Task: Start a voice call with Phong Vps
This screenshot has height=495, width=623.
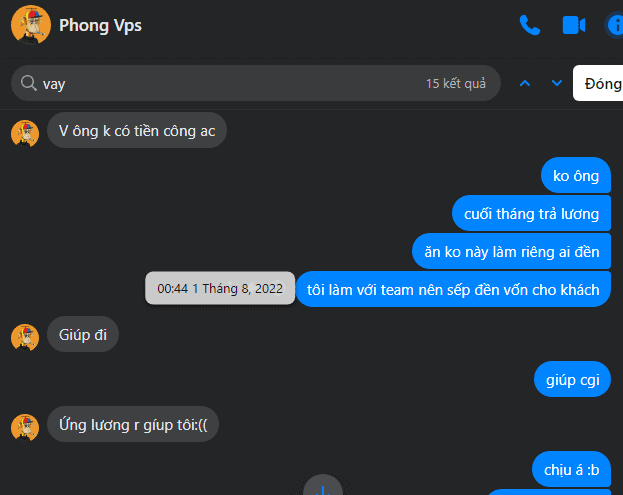Action: (530, 25)
